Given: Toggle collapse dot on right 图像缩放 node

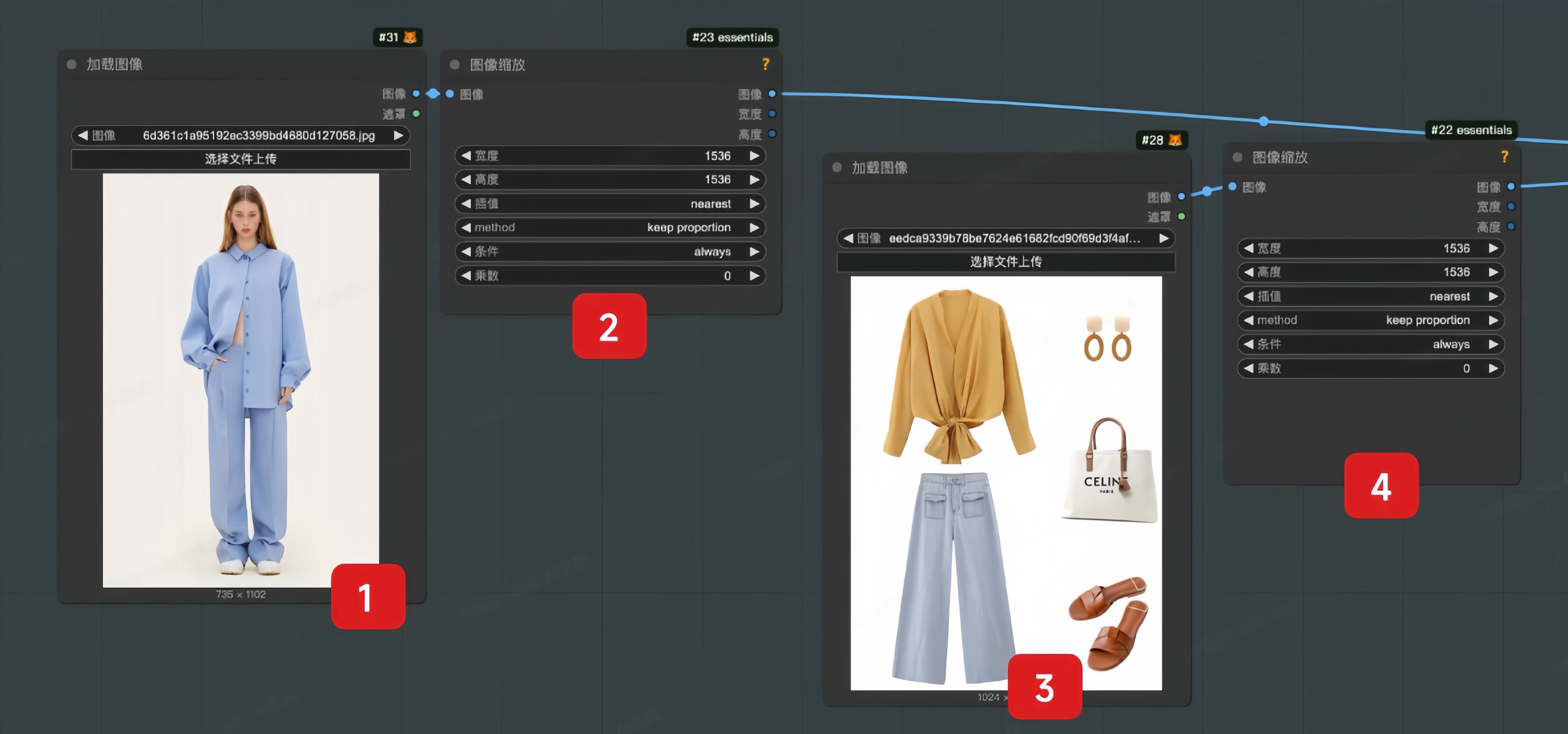Looking at the screenshot, I should coord(1237,157).
